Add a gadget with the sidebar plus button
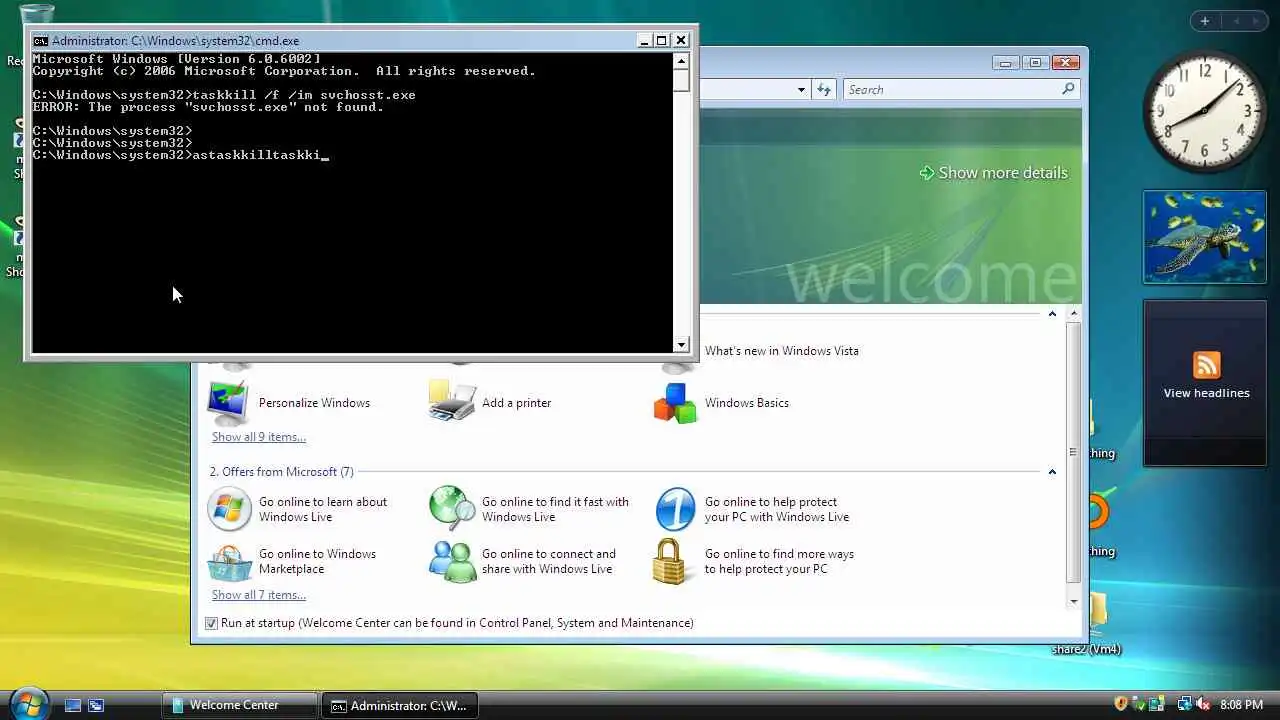Screen dimensions: 1280x720 tap(1205, 21)
